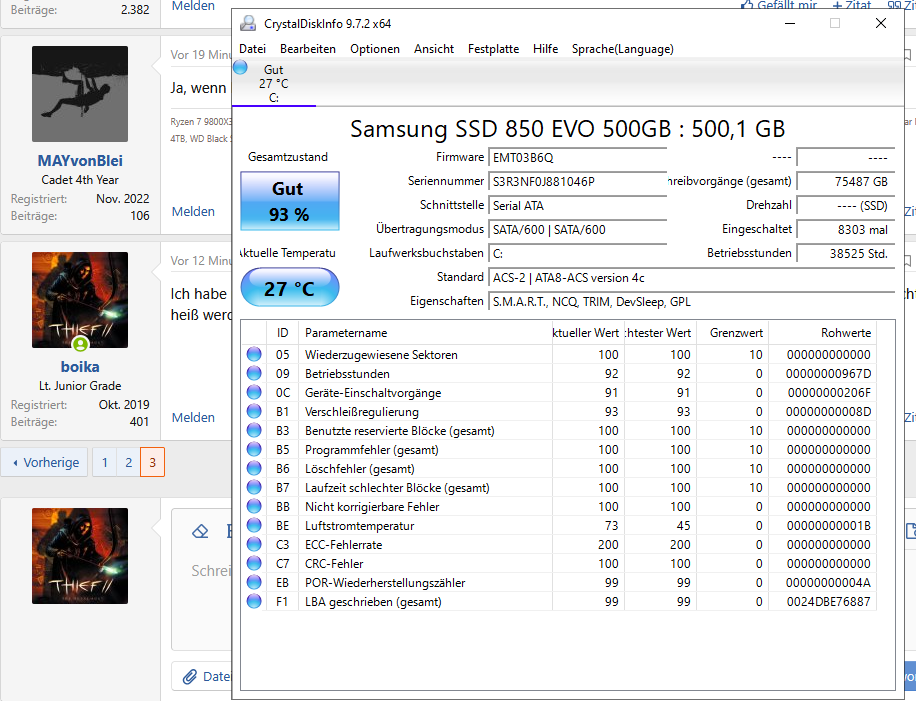Click status orb for Verschleißregulierung row
Image resolution: width=916 pixels, height=701 pixels.
click(x=254, y=411)
